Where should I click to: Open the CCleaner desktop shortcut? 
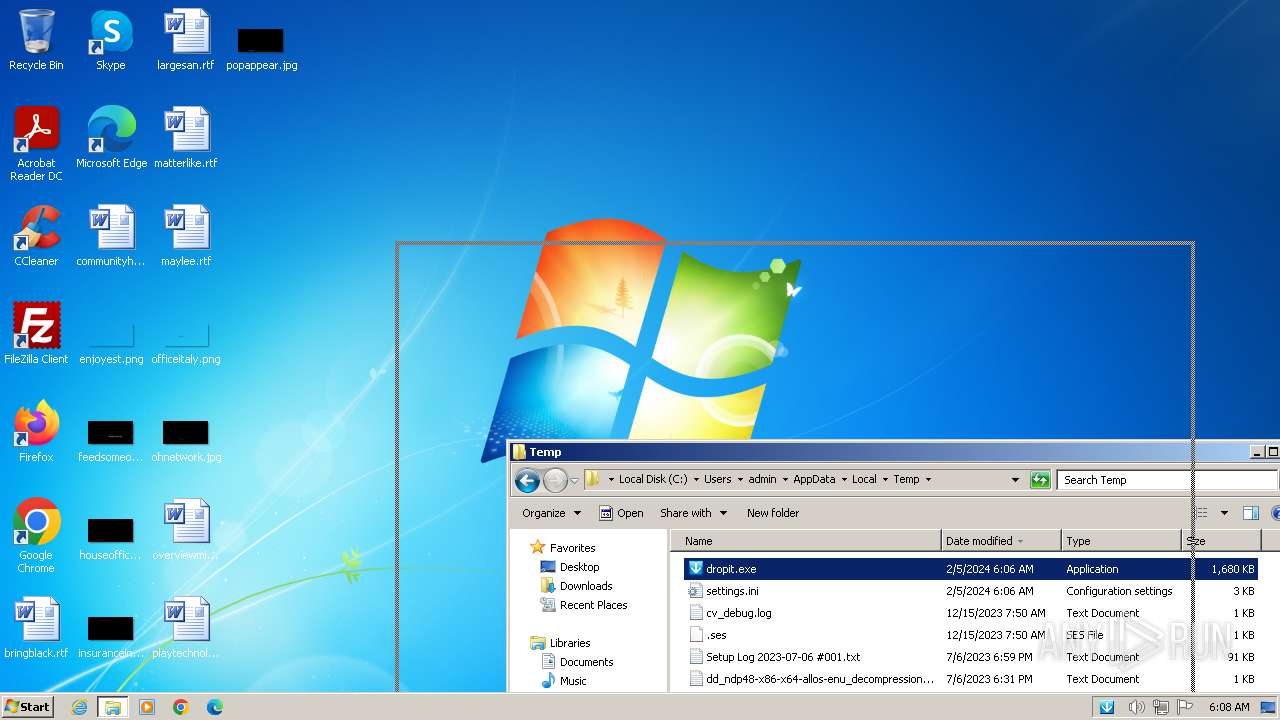click(36, 236)
